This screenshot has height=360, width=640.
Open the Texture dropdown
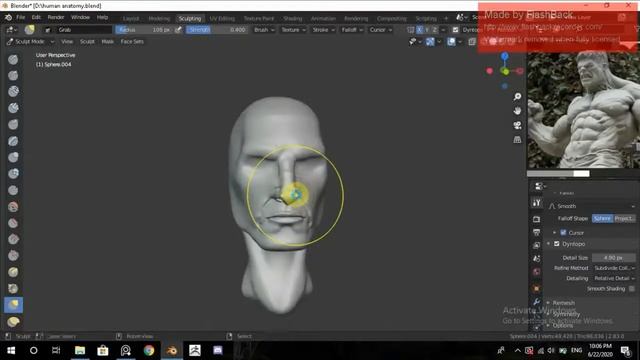click(293, 30)
